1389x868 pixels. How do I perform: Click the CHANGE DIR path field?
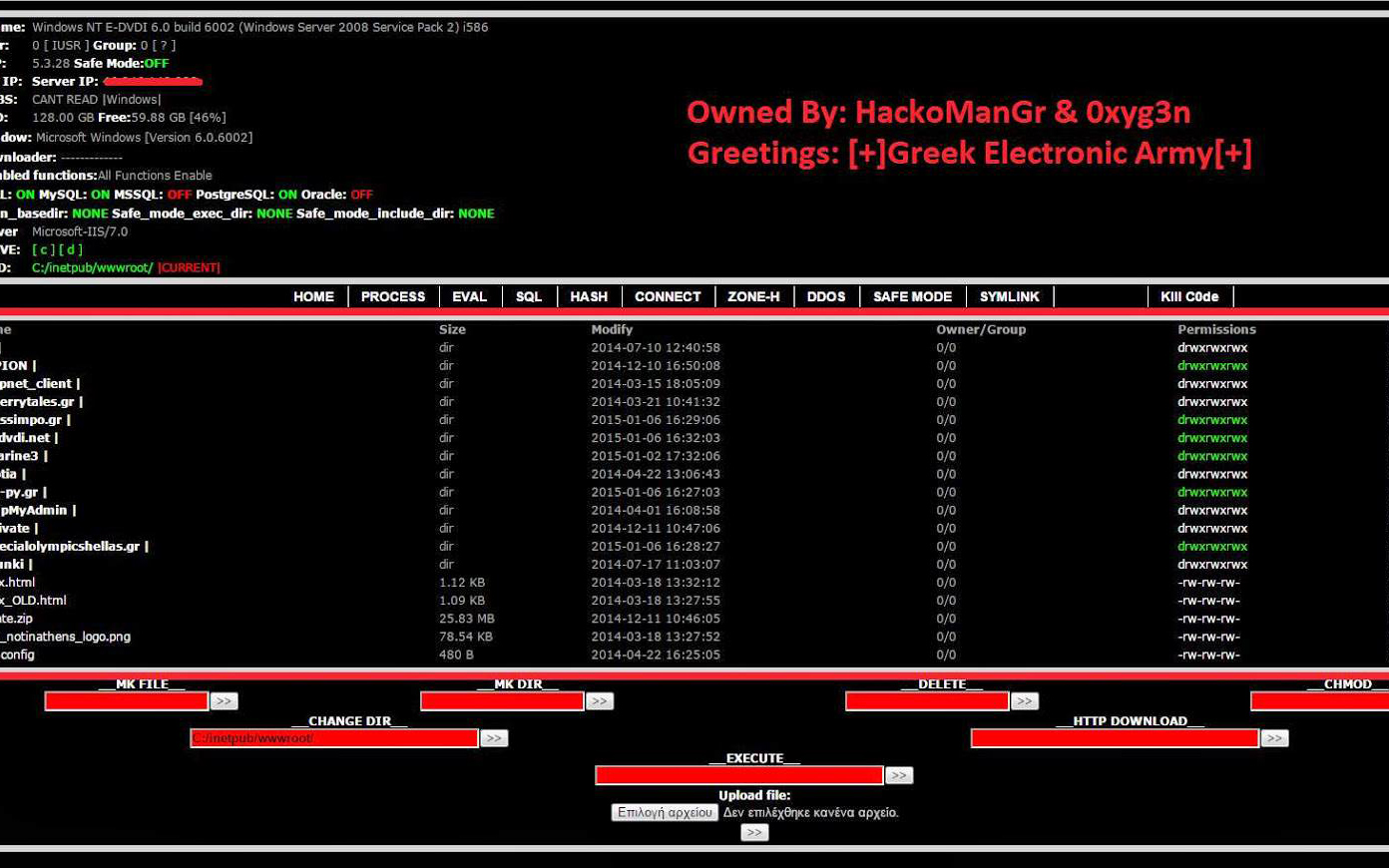(334, 738)
